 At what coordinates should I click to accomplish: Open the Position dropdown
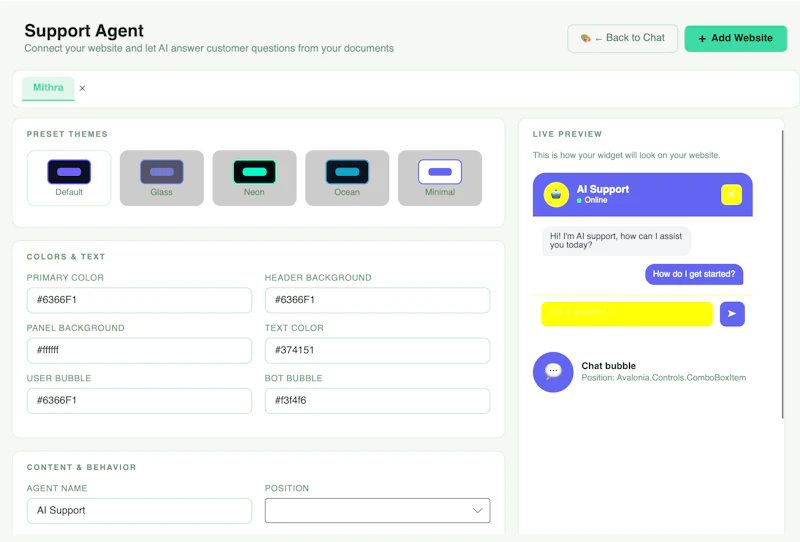378,510
